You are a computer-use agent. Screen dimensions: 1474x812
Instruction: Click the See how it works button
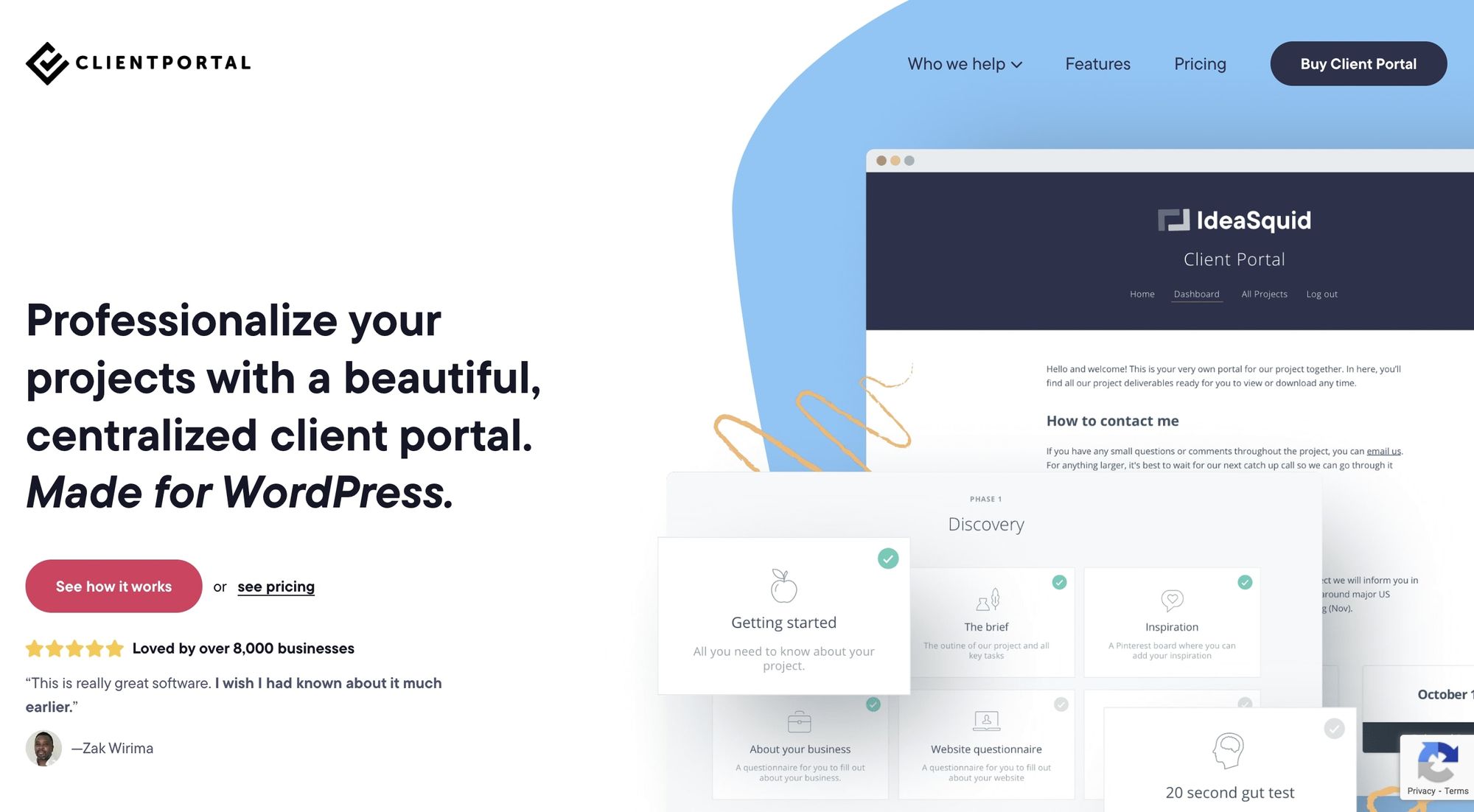pos(114,585)
